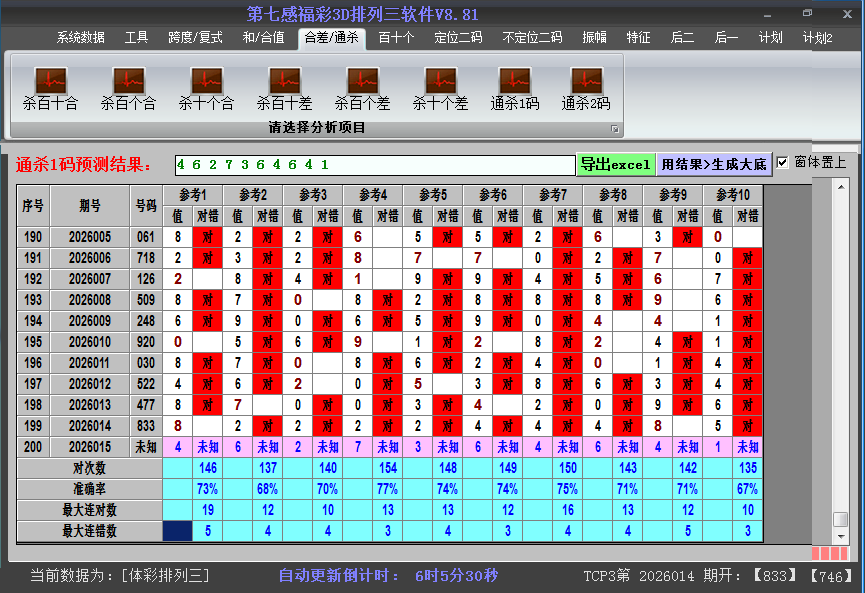Click the 导出excel button
Viewport: 865px width, 593px height.
click(x=616, y=163)
